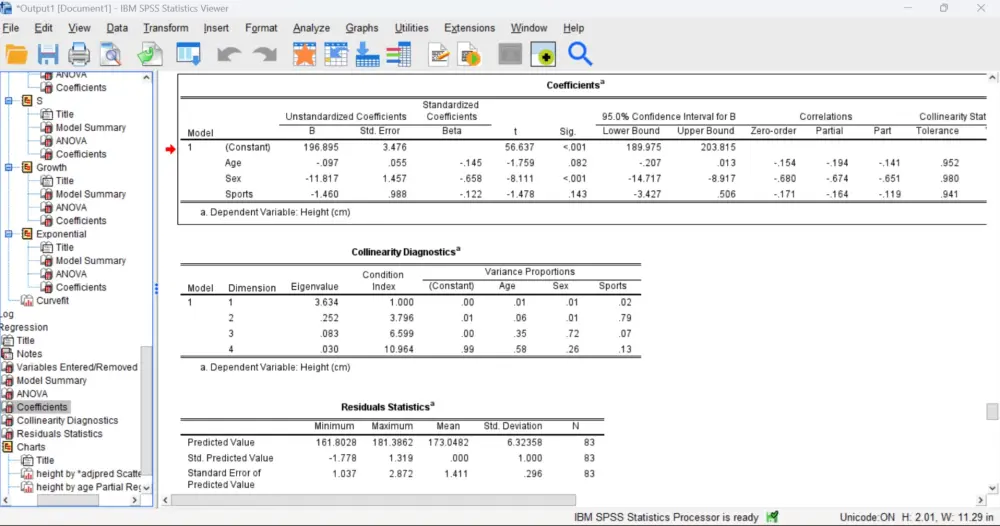Screen dimensions: 1000x526
Task: Click the Coefficients table title
Action: click(575, 85)
